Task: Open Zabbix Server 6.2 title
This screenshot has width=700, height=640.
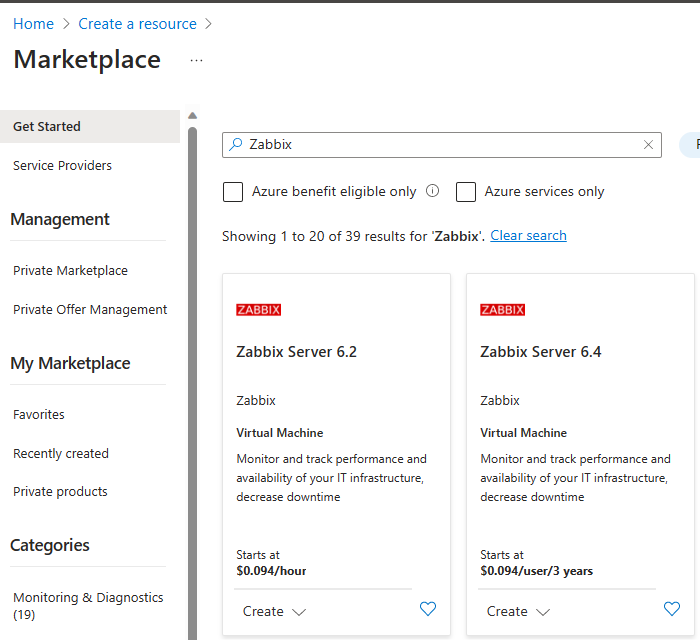Action: point(296,352)
